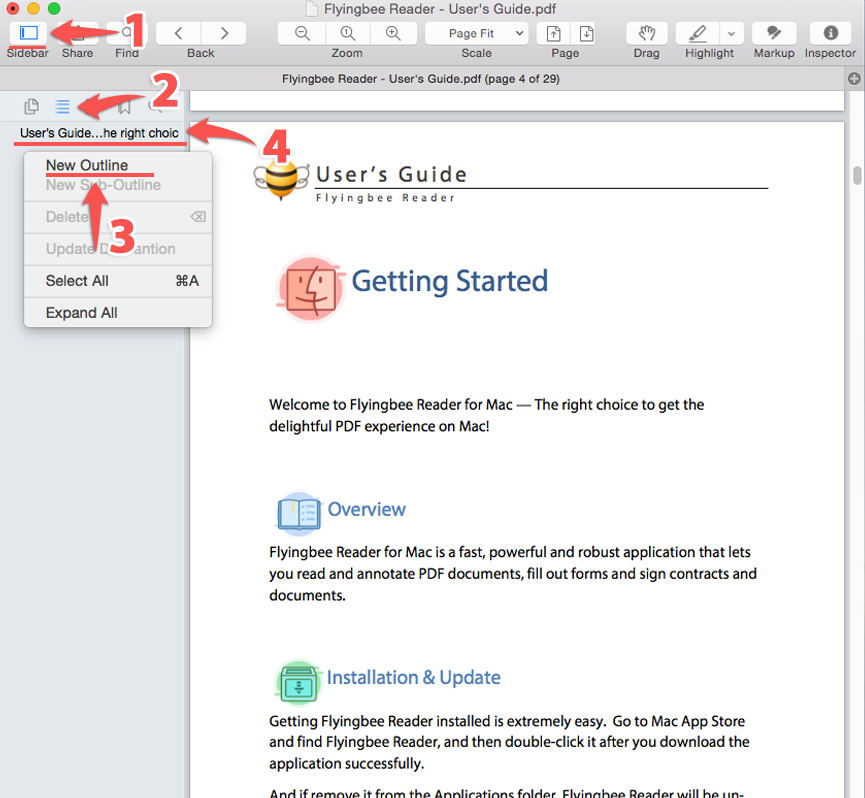Open the Page Fit scale dropdown
Image resolution: width=865 pixels, height=798 pixels.
(477, 33)
